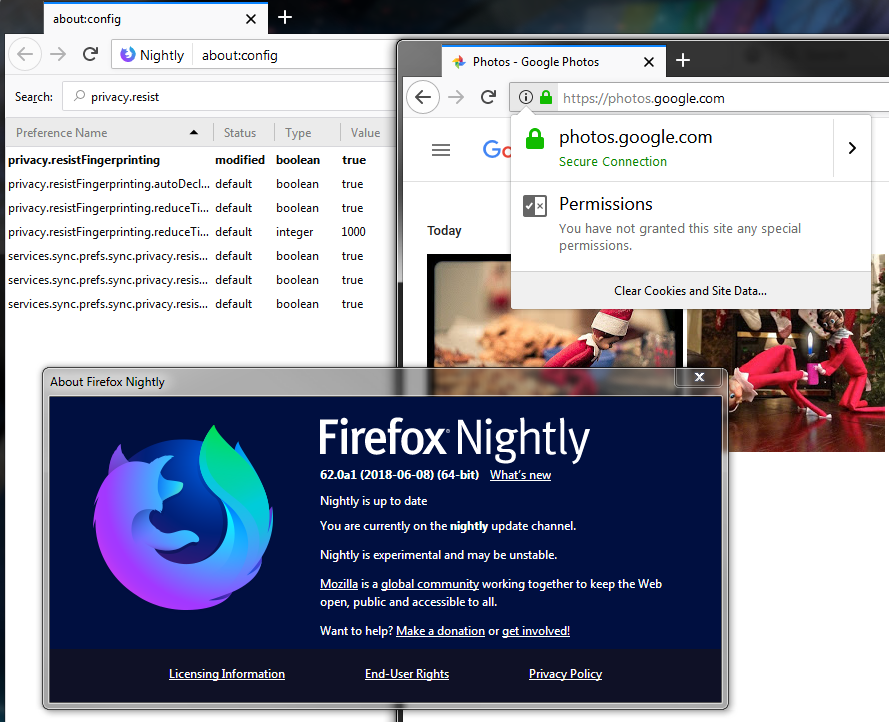Image resolution: width=889 pixels, height=722 pixels.
Task: Sort by the Type column header
Action: [x=307, y=133]
